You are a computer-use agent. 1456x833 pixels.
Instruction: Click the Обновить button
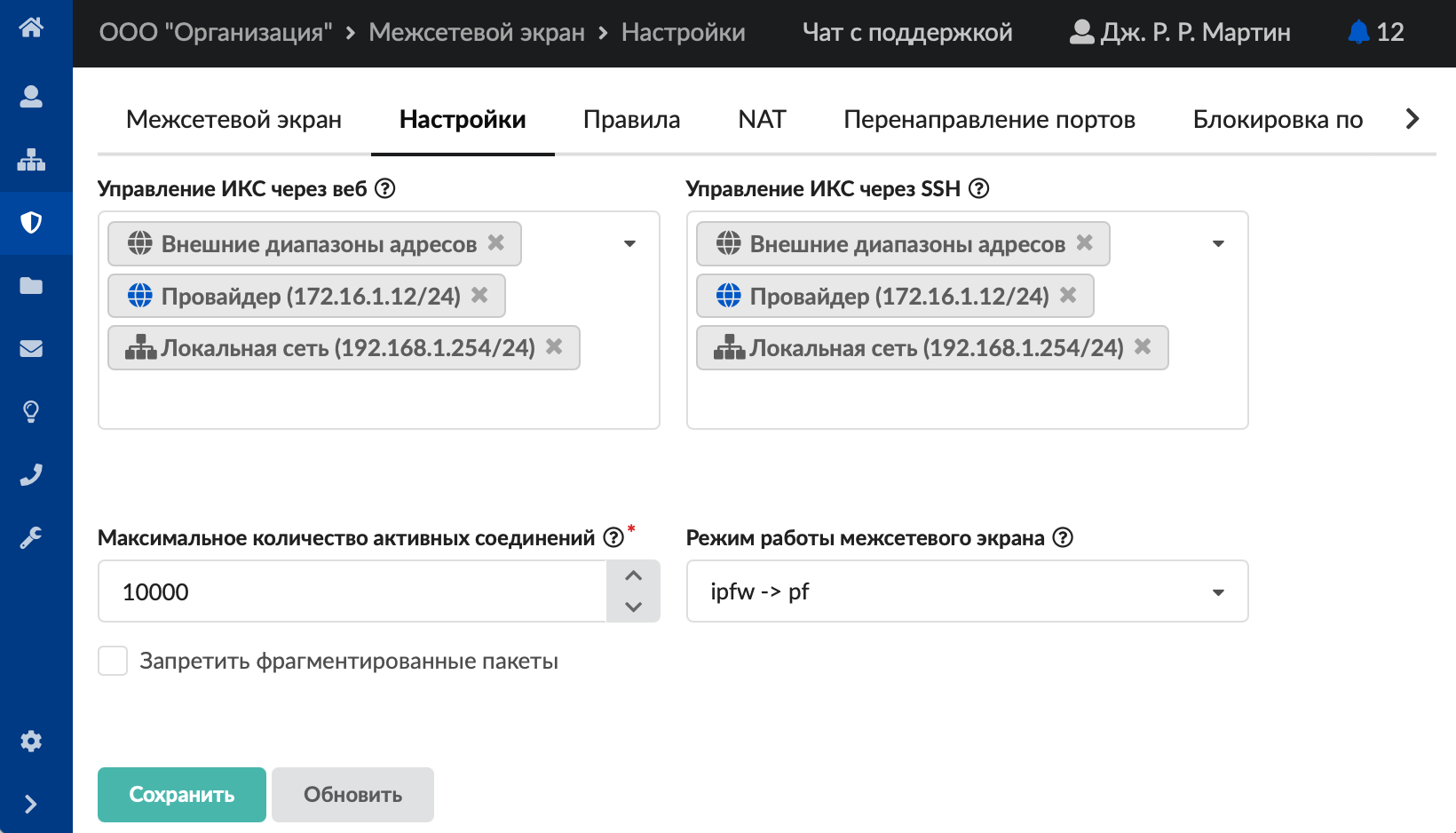[352, 795]
